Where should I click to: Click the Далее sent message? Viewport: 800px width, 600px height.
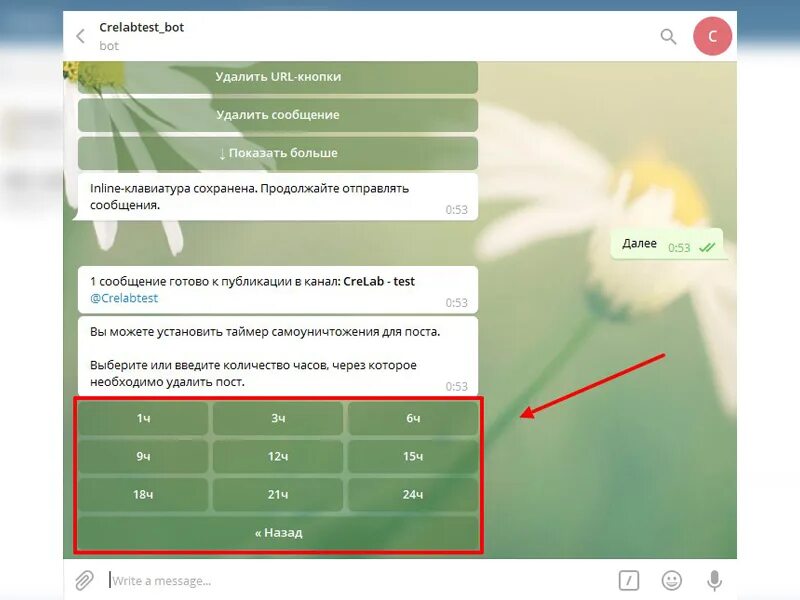[x=667, y=244]
